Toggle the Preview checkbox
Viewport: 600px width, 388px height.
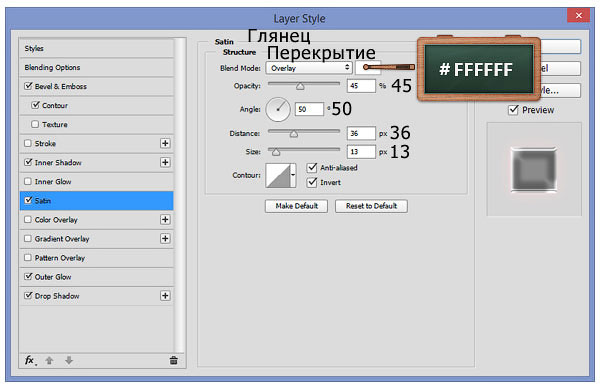coord(513,110)
